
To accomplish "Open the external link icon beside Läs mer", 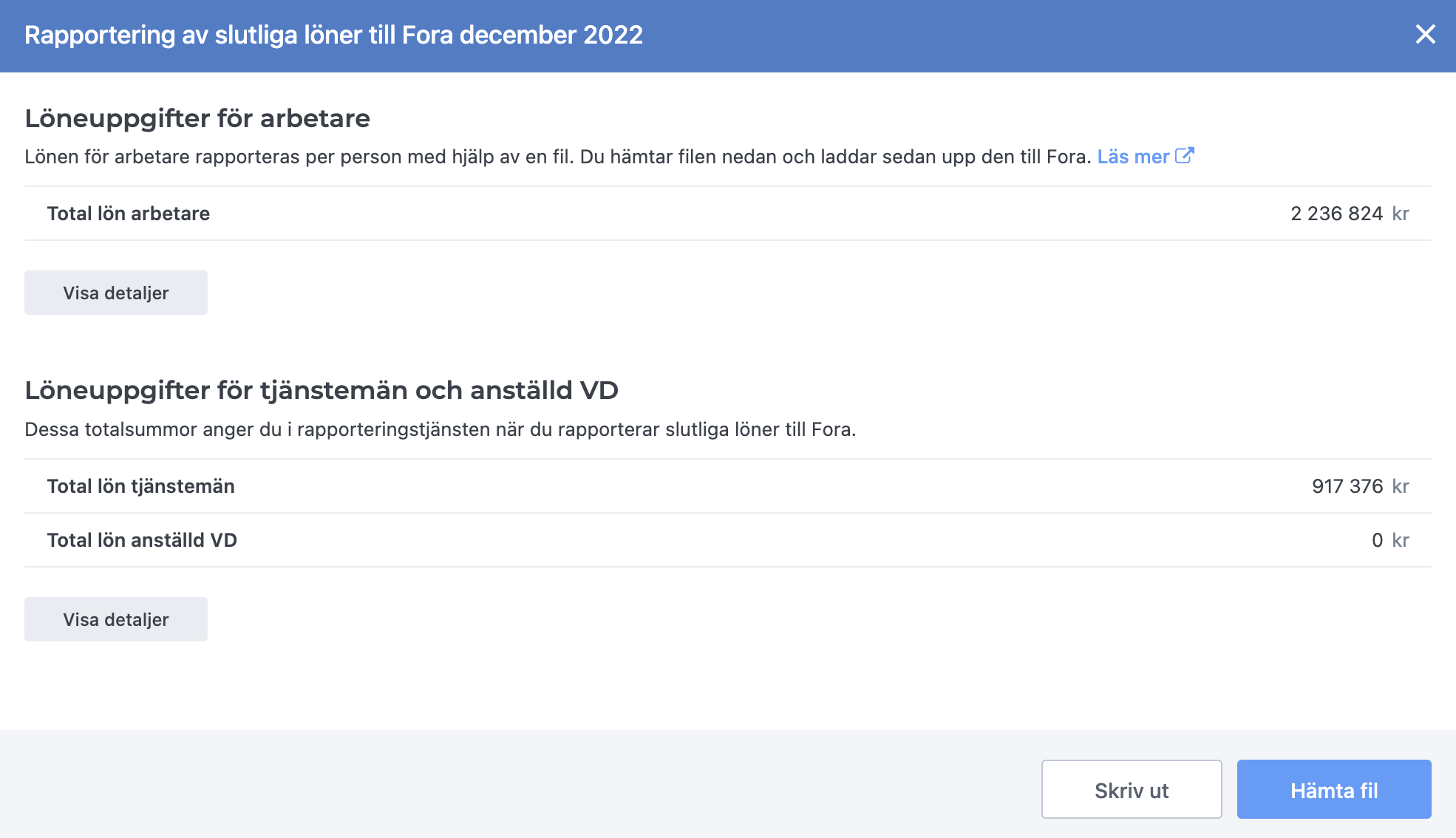I will pyautogui.click(x=1186, y=155).
